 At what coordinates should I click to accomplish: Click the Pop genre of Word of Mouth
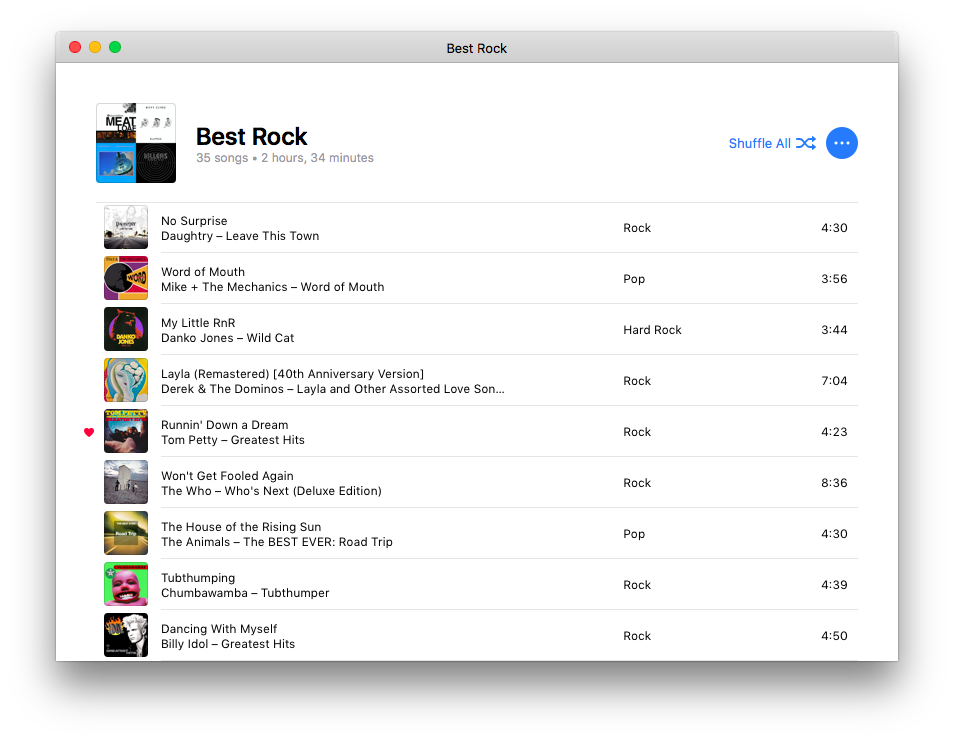tap(634, 279)
